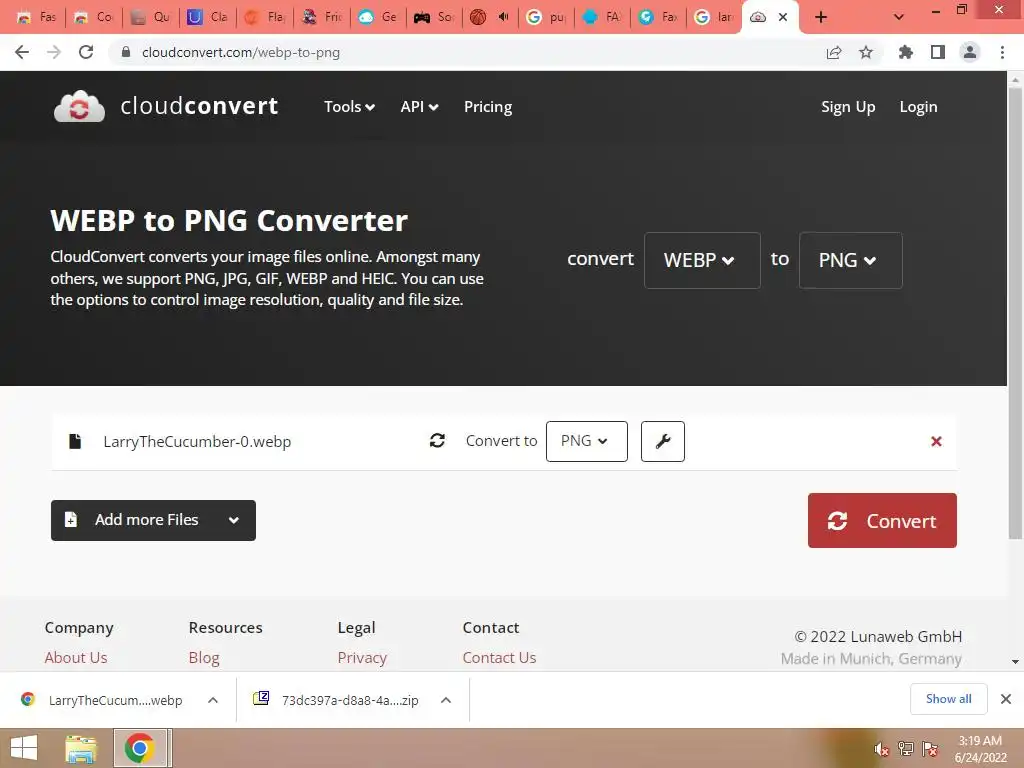Go back with the browser back arrow
Image resolution: width=1024 pixels, height=768 pixels.
coord(22,52)
